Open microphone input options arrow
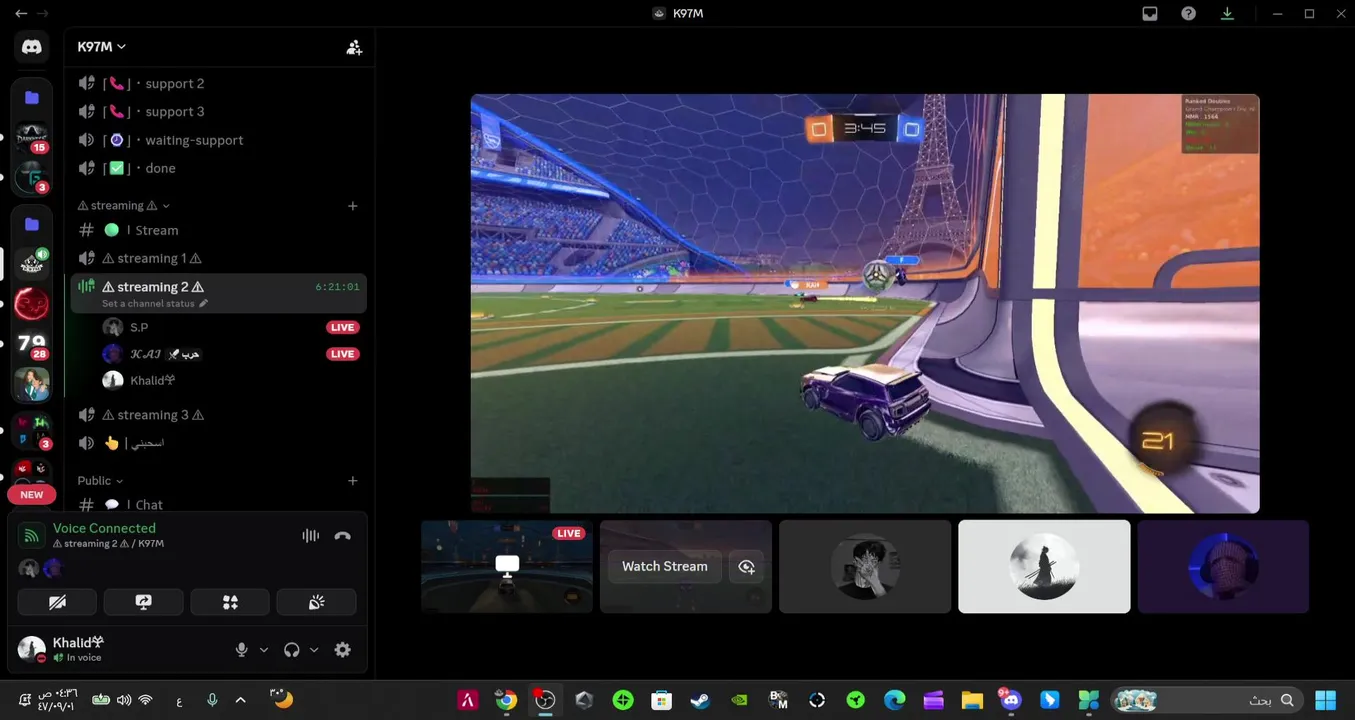 pyautogui.click(x=264, y=650)
